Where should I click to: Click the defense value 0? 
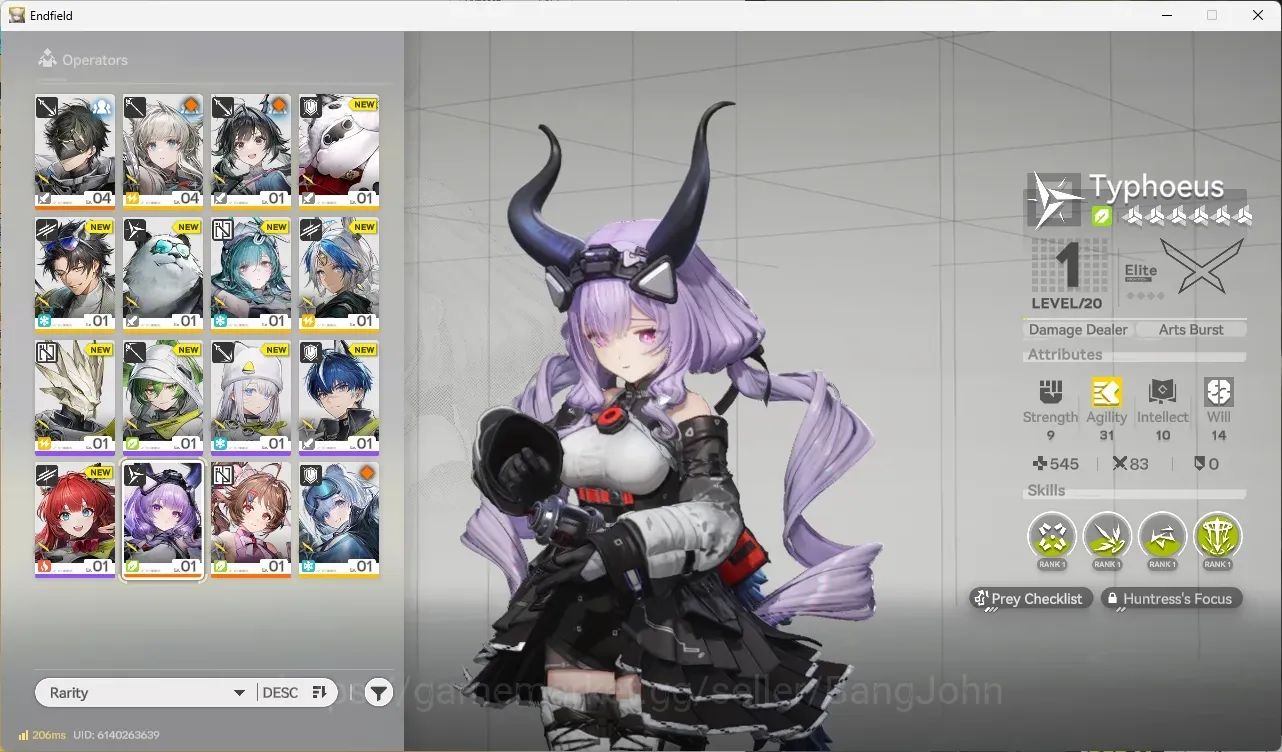point(1207,464)
